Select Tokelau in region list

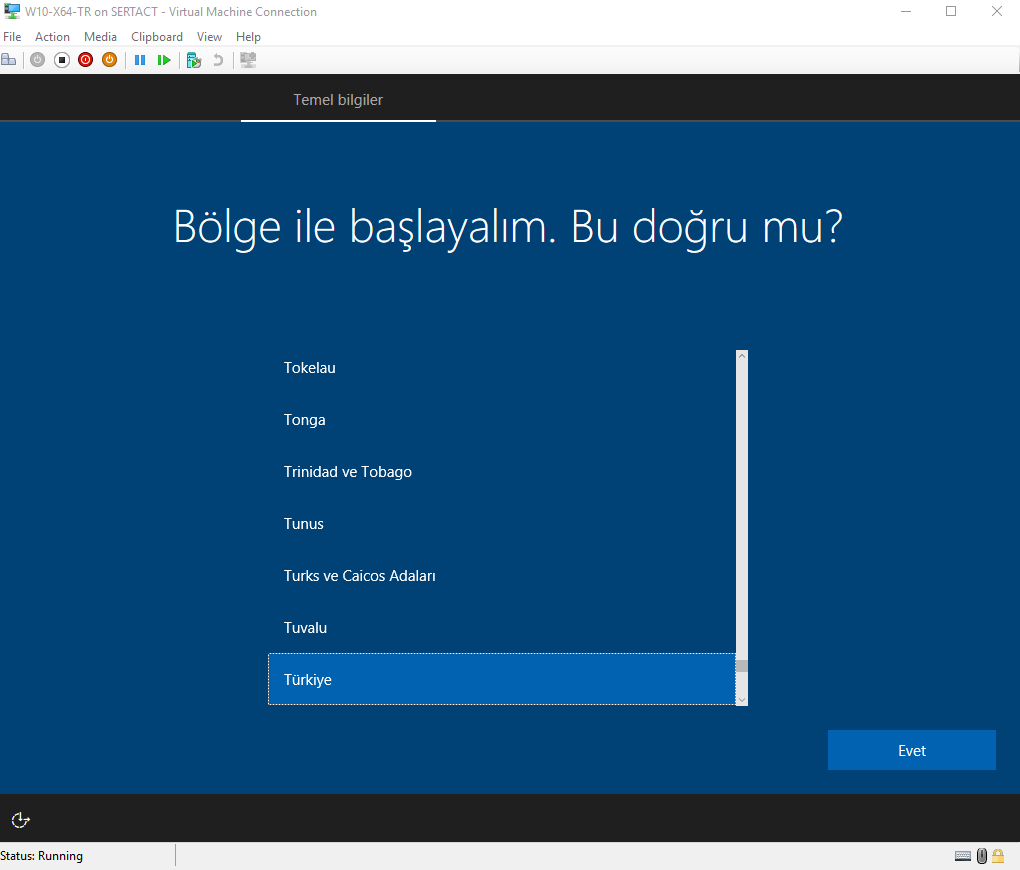coord(502,368)
